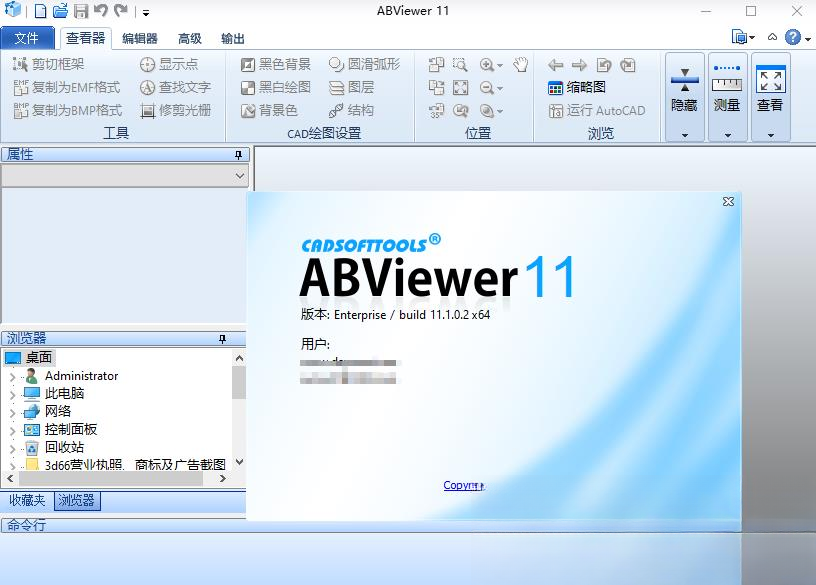
Task: Click the zoom window magnifier icon
Action: tap(460, 65)
